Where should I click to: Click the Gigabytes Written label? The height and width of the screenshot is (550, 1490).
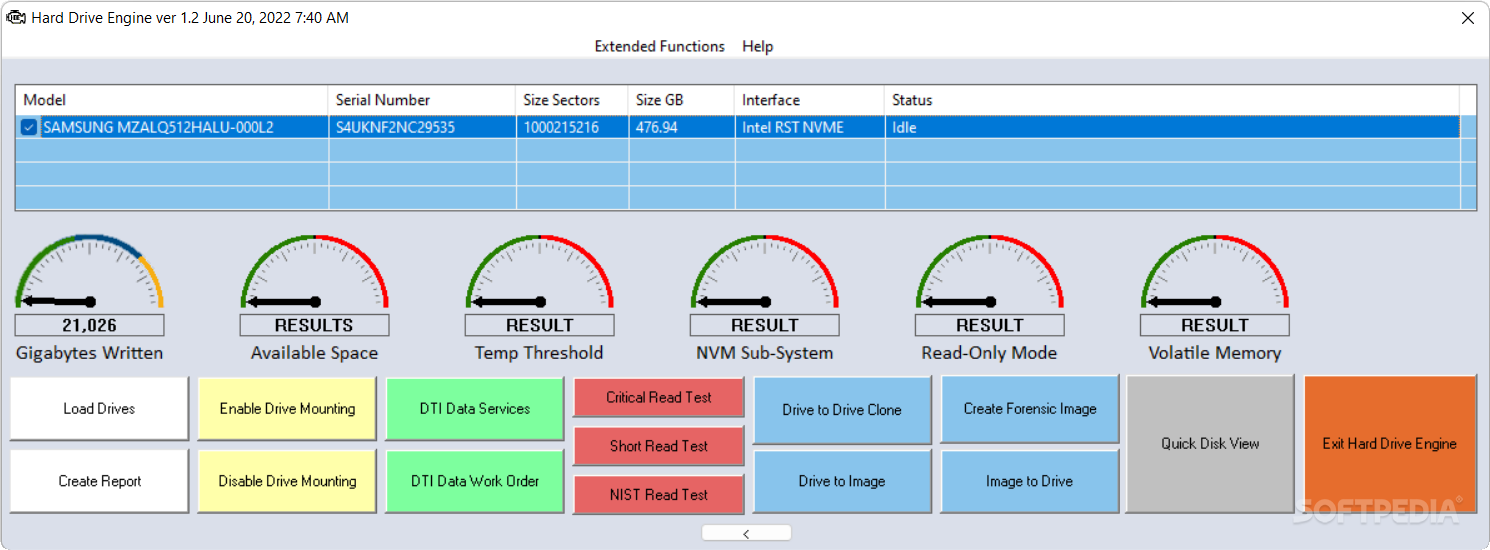[x=89, y=353]
